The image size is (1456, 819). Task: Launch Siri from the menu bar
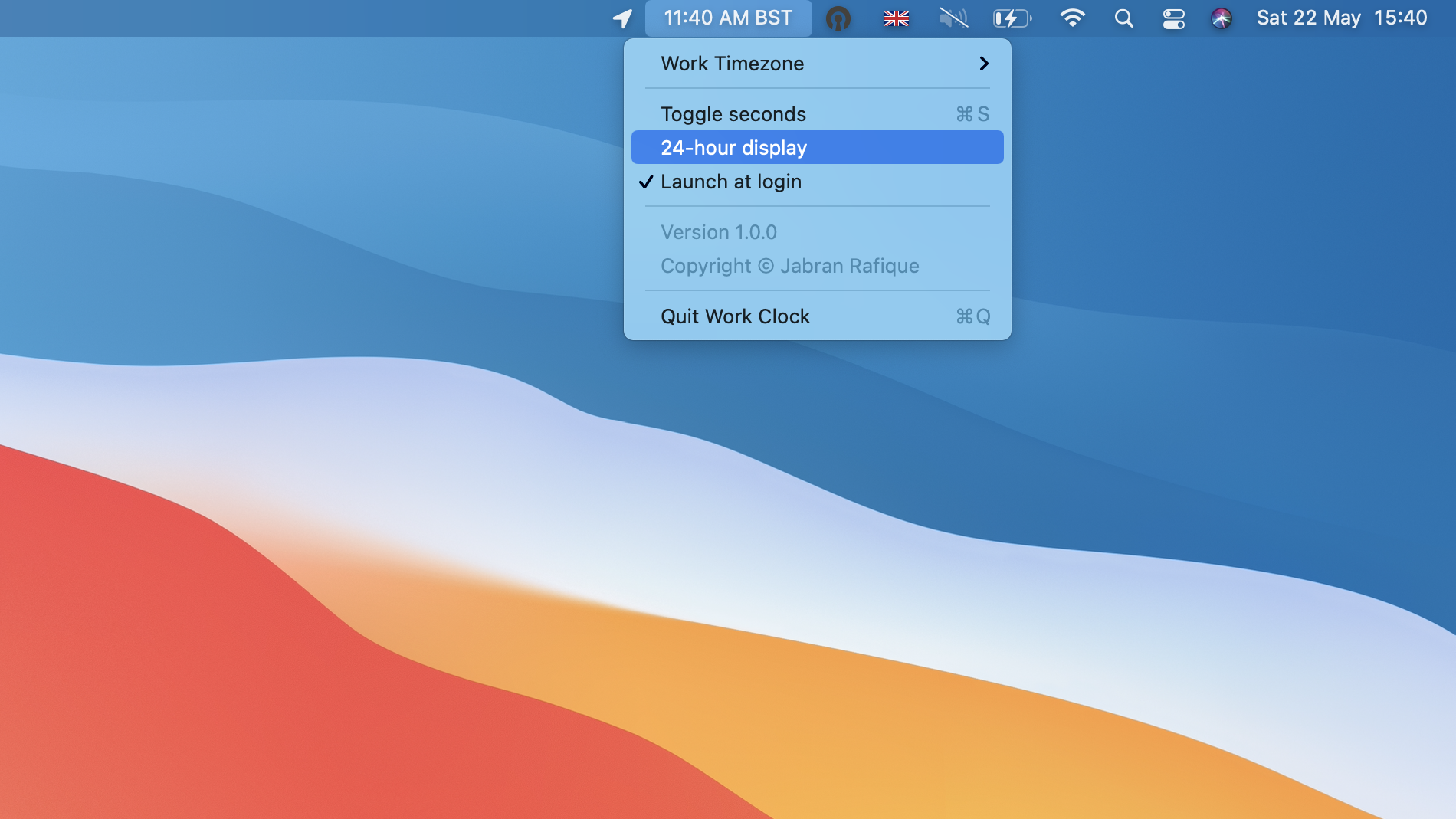[x=1222, y=18]
